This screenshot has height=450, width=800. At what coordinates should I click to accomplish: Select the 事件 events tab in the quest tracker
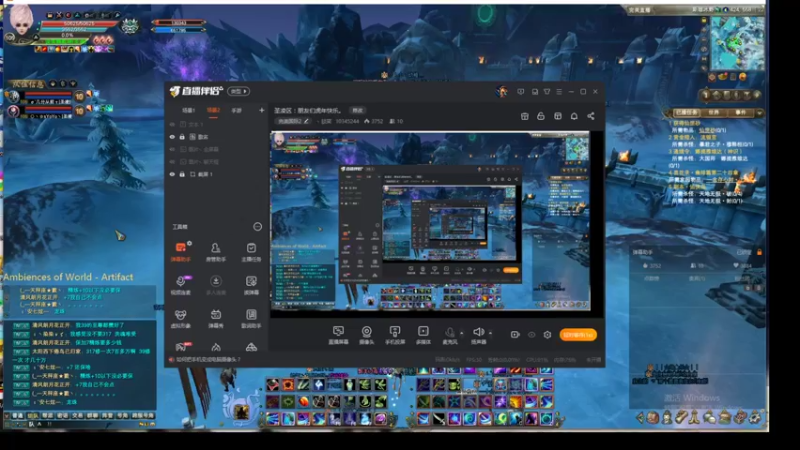[740, 112]
